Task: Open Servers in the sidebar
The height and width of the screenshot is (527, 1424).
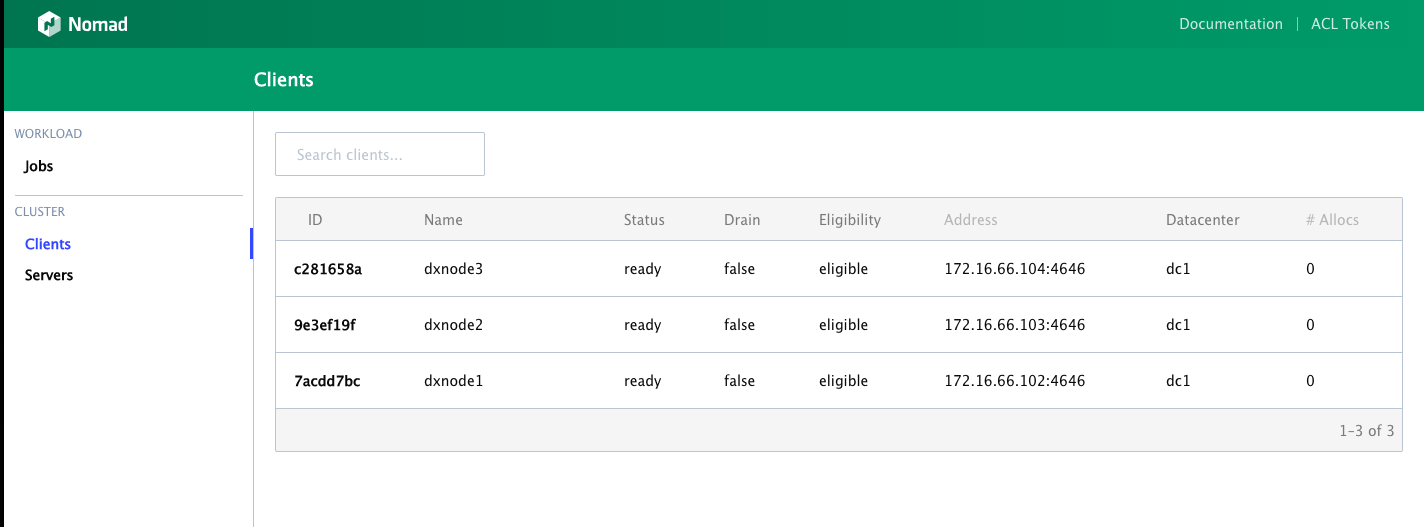Action: [x=49, y=275]
